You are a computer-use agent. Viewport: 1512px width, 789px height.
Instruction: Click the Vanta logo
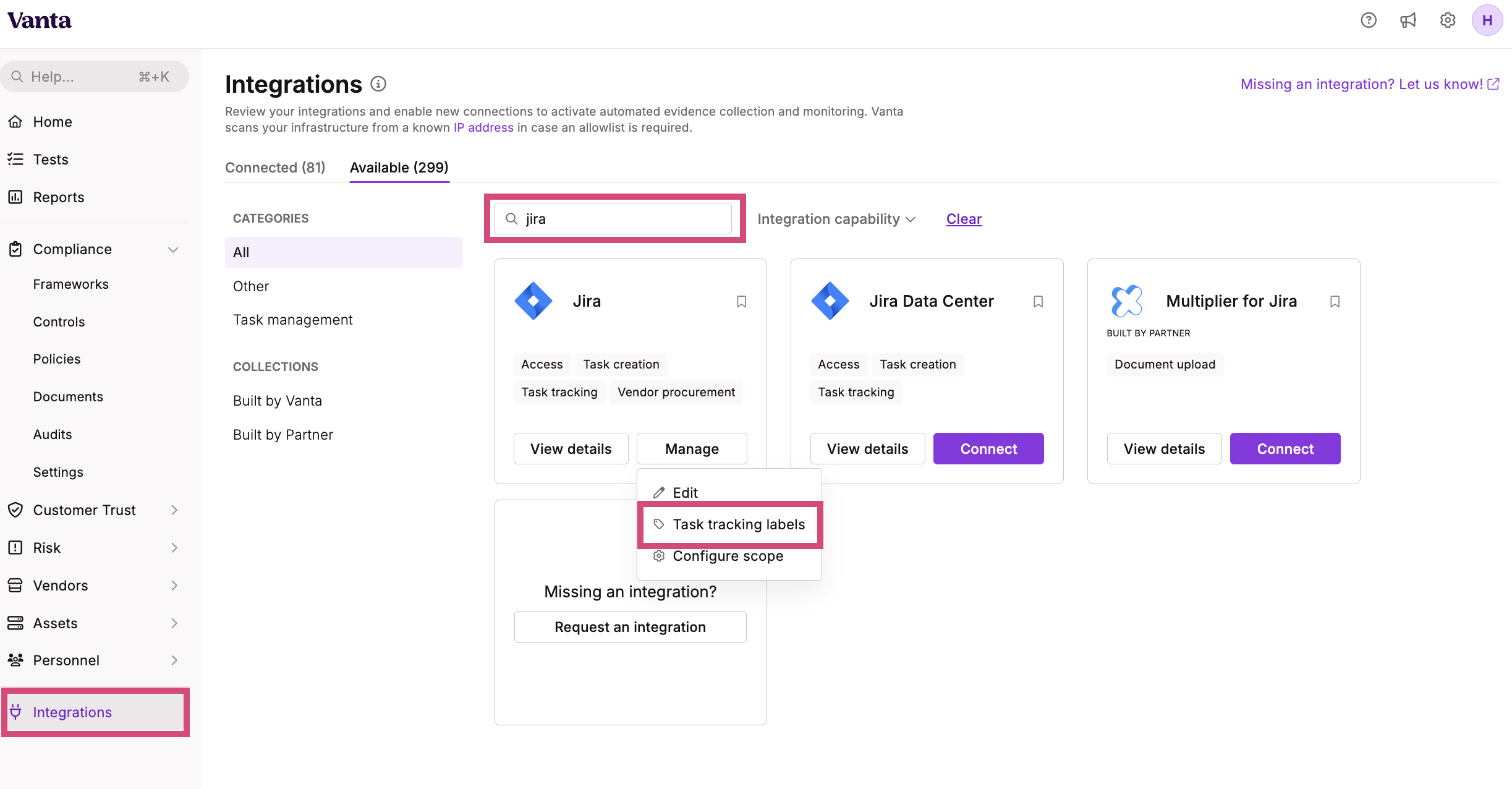click(40, 20)
